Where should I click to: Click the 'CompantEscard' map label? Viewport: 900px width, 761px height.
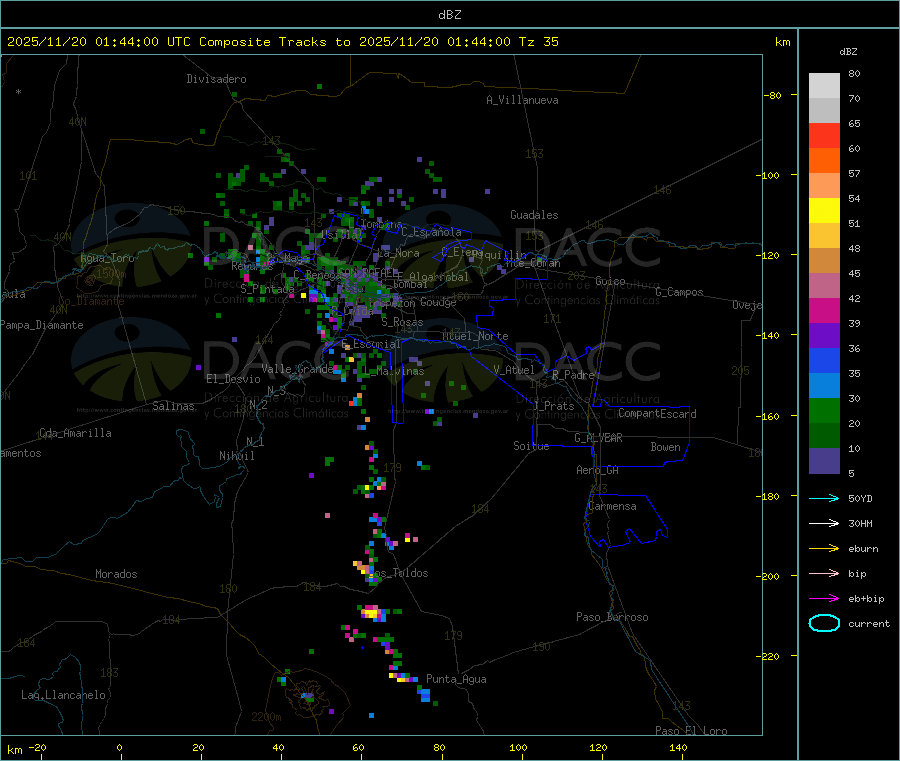coord(657,414)
